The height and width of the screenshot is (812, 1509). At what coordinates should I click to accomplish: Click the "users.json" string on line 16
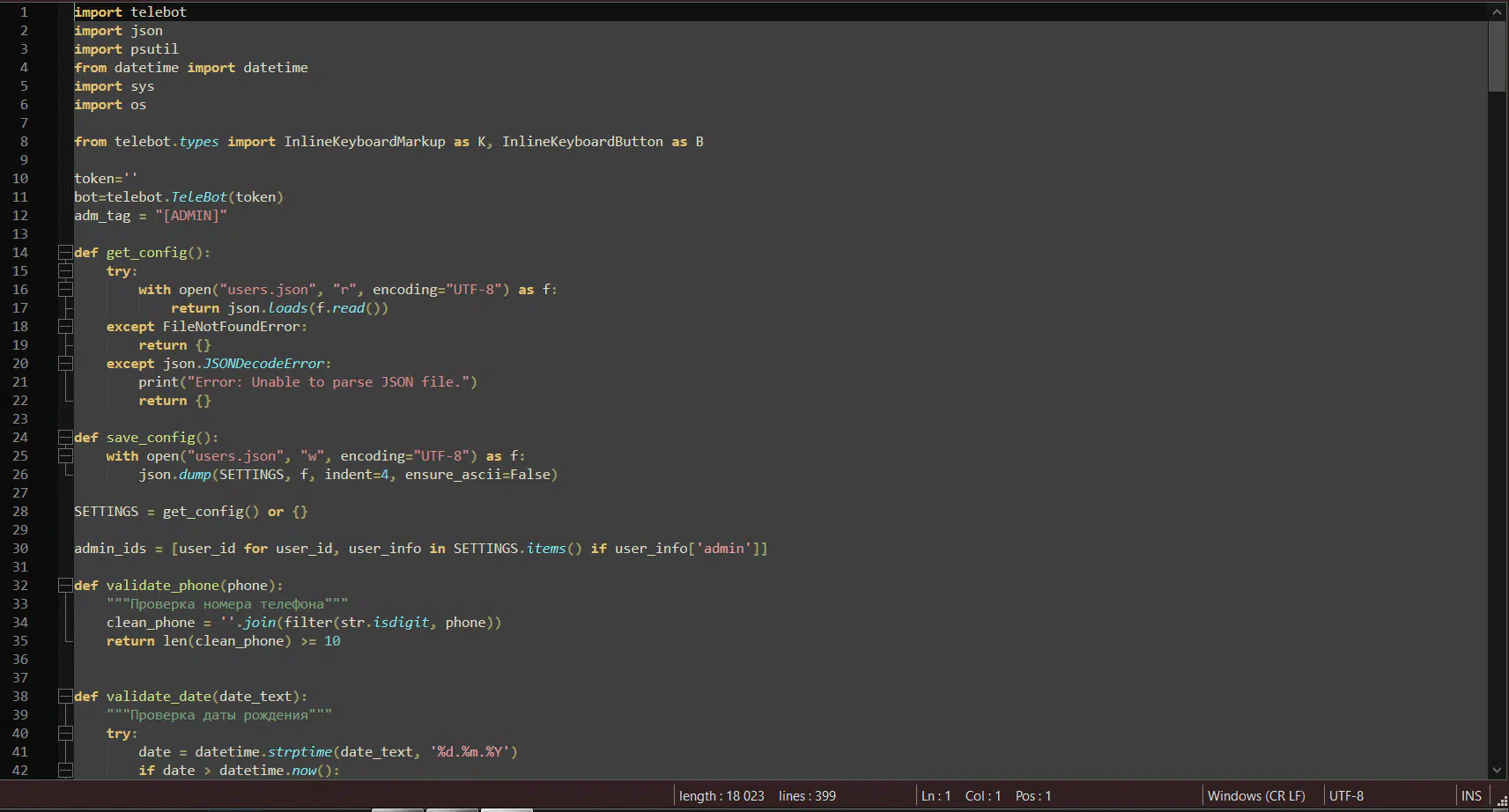pyautogui.click(x=268, y=290)
